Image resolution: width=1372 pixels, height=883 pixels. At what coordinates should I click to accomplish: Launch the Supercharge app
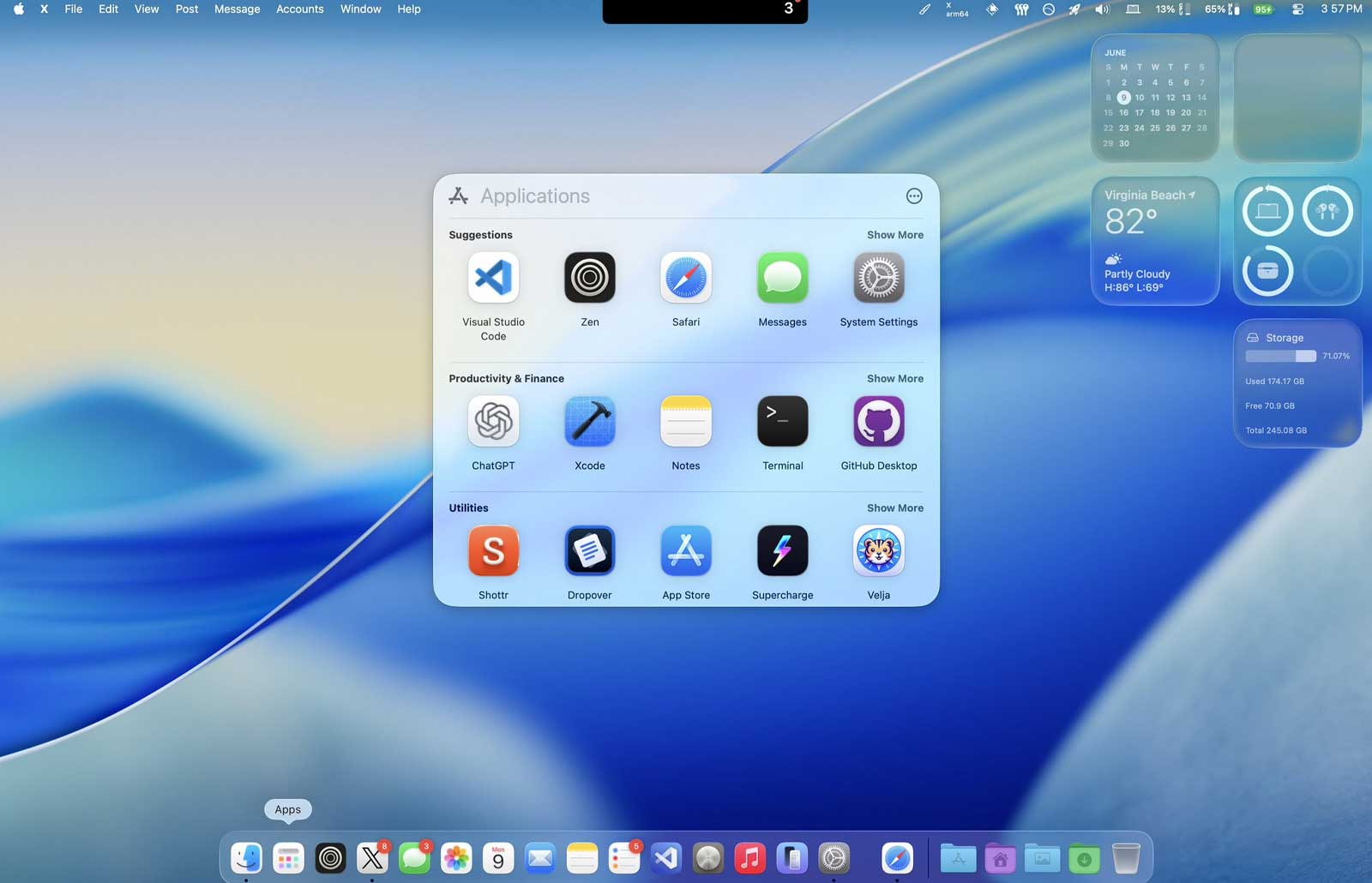coord(783,550)
